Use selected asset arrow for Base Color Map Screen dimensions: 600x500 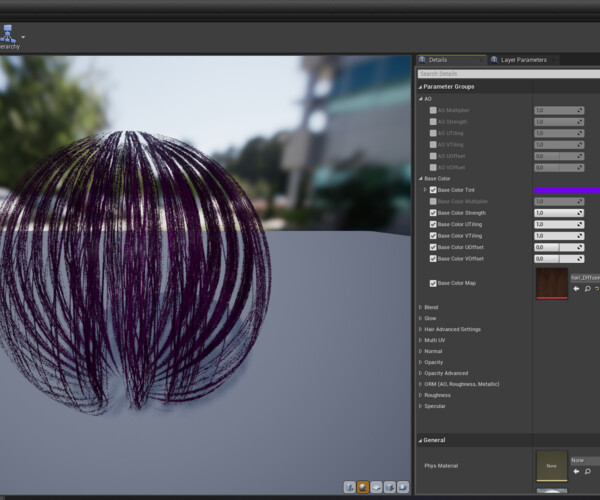point(576,289)
